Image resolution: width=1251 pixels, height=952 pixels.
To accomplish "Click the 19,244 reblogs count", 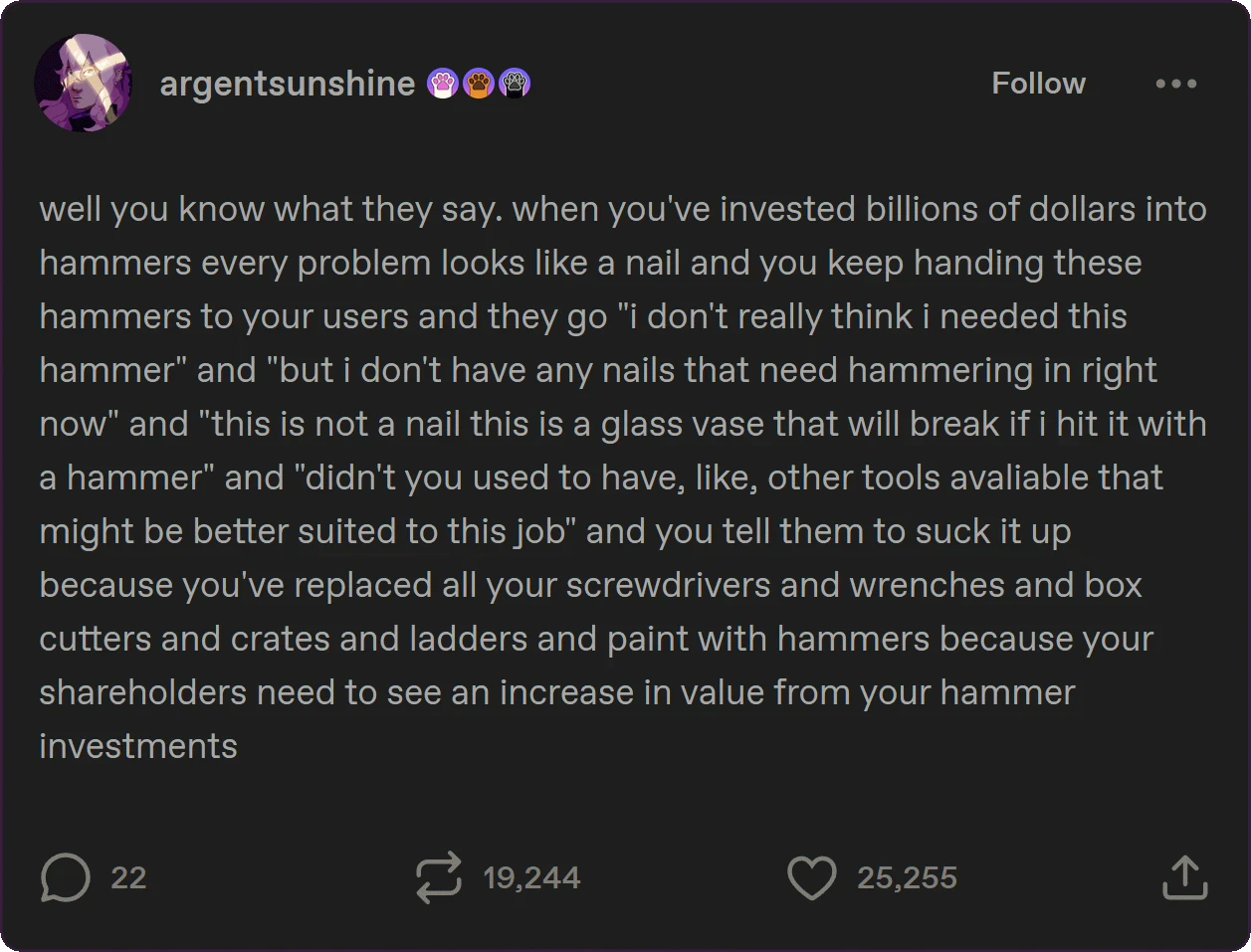I will [x=531, y=877].
